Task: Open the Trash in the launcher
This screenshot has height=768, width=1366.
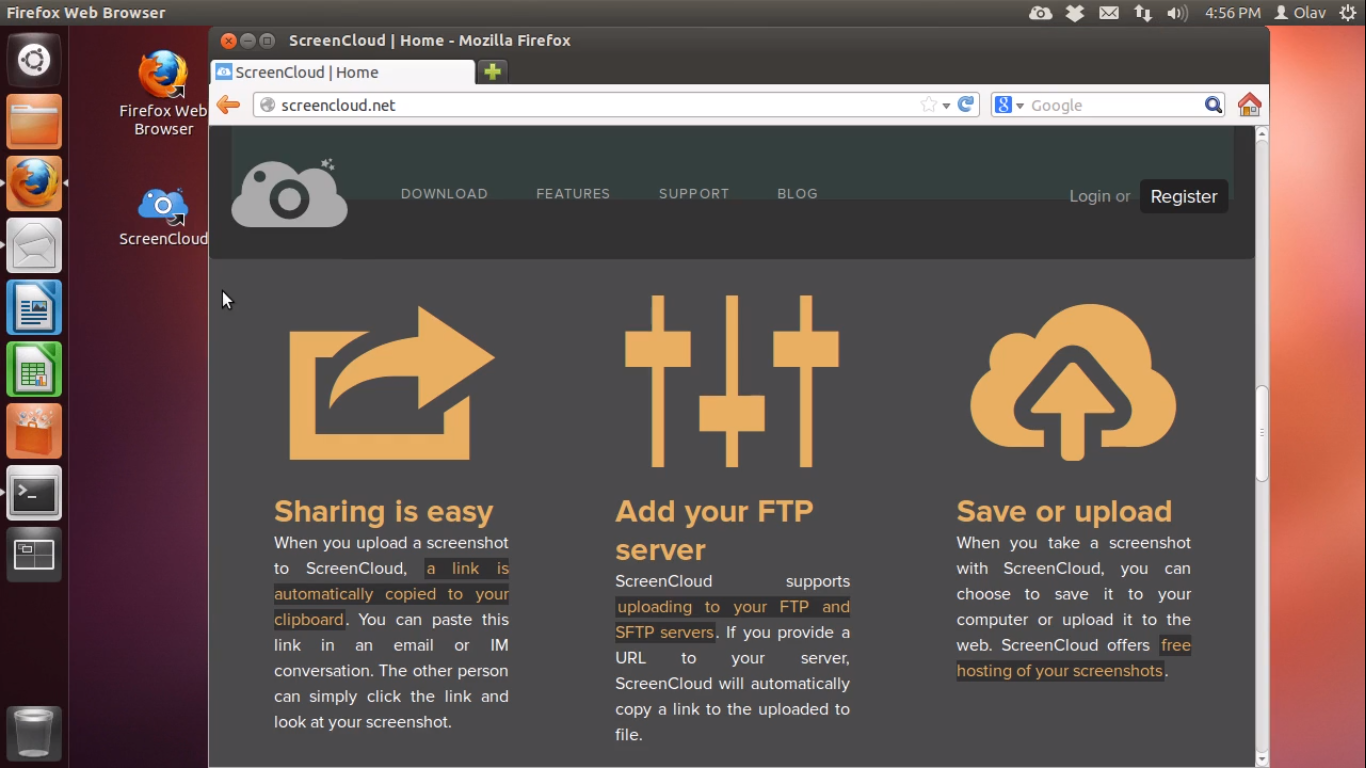Action: tap(34, 734)
